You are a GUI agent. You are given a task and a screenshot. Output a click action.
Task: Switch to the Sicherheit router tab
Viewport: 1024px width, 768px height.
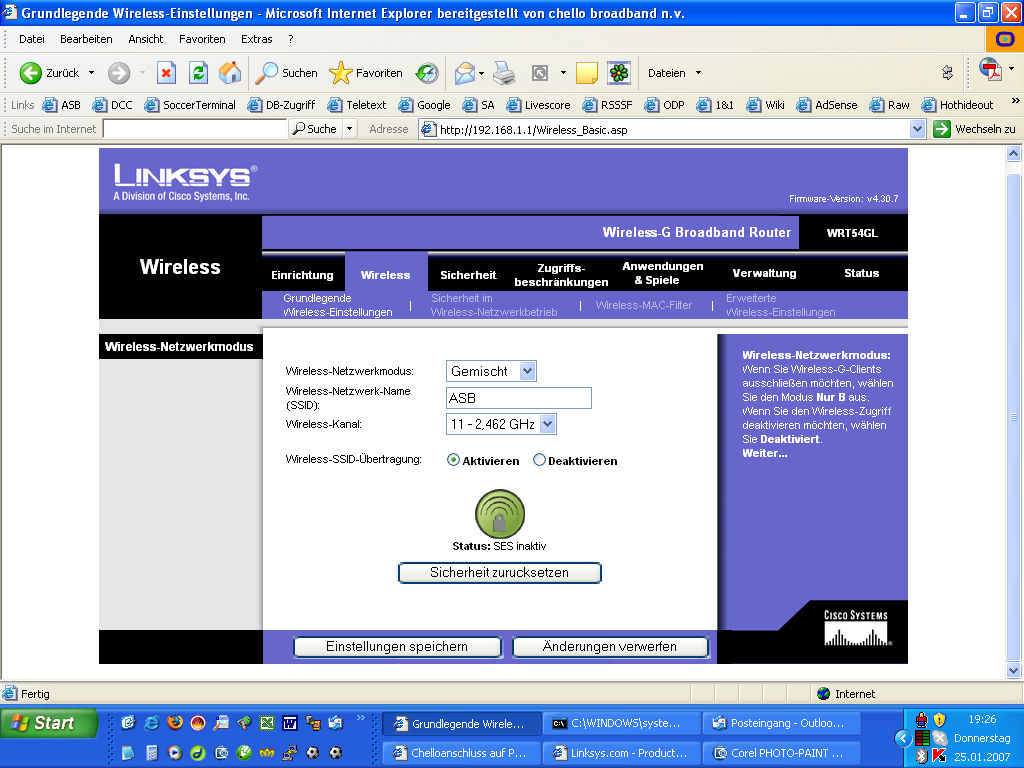point(468,275)
